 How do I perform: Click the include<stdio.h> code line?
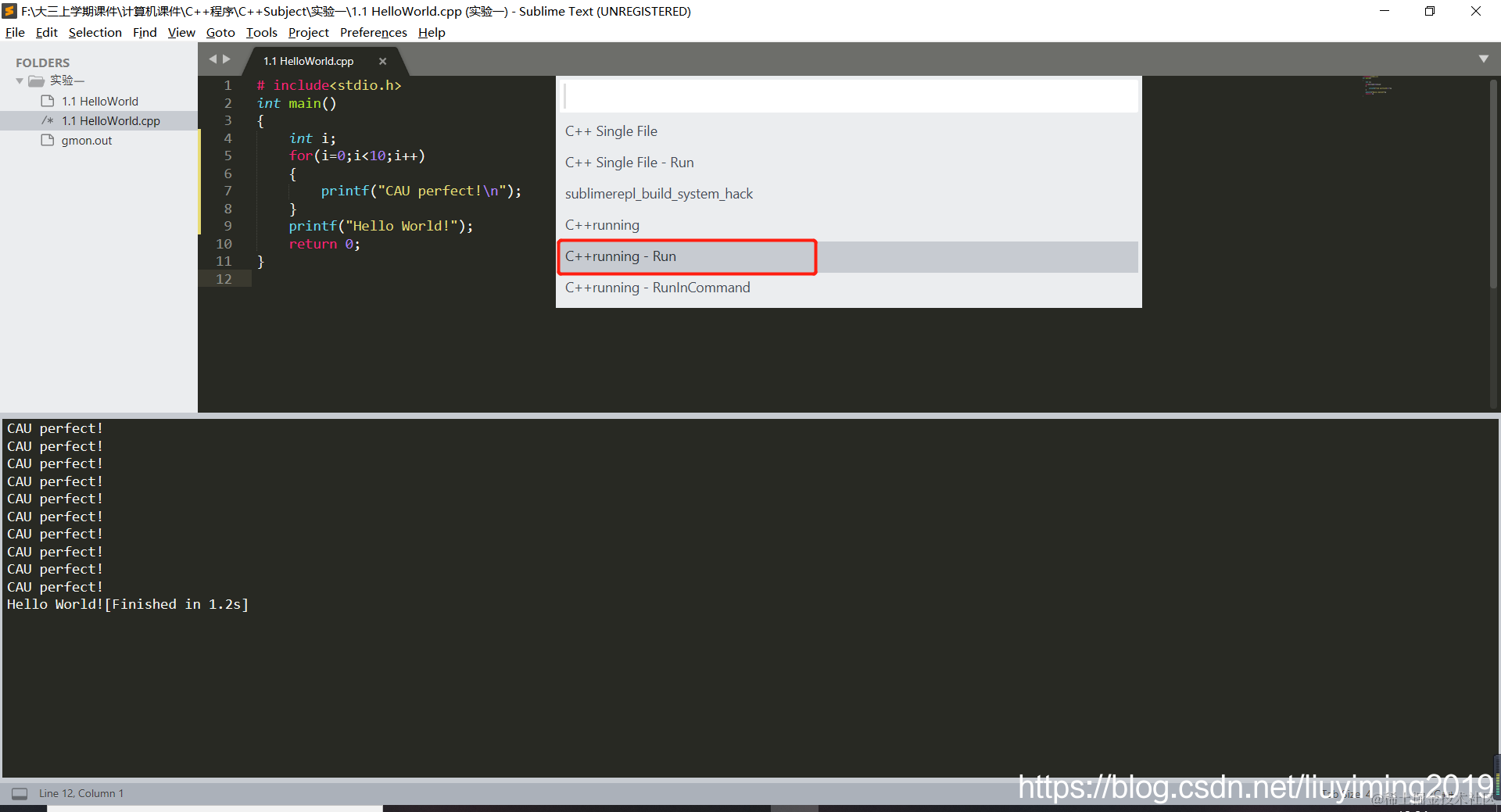tap(329, 85)
